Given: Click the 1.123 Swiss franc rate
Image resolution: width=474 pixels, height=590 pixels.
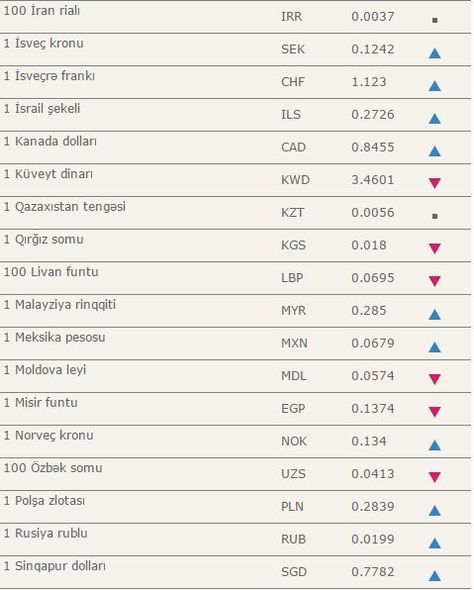Looking at the screenshot, I should (369, 82).
